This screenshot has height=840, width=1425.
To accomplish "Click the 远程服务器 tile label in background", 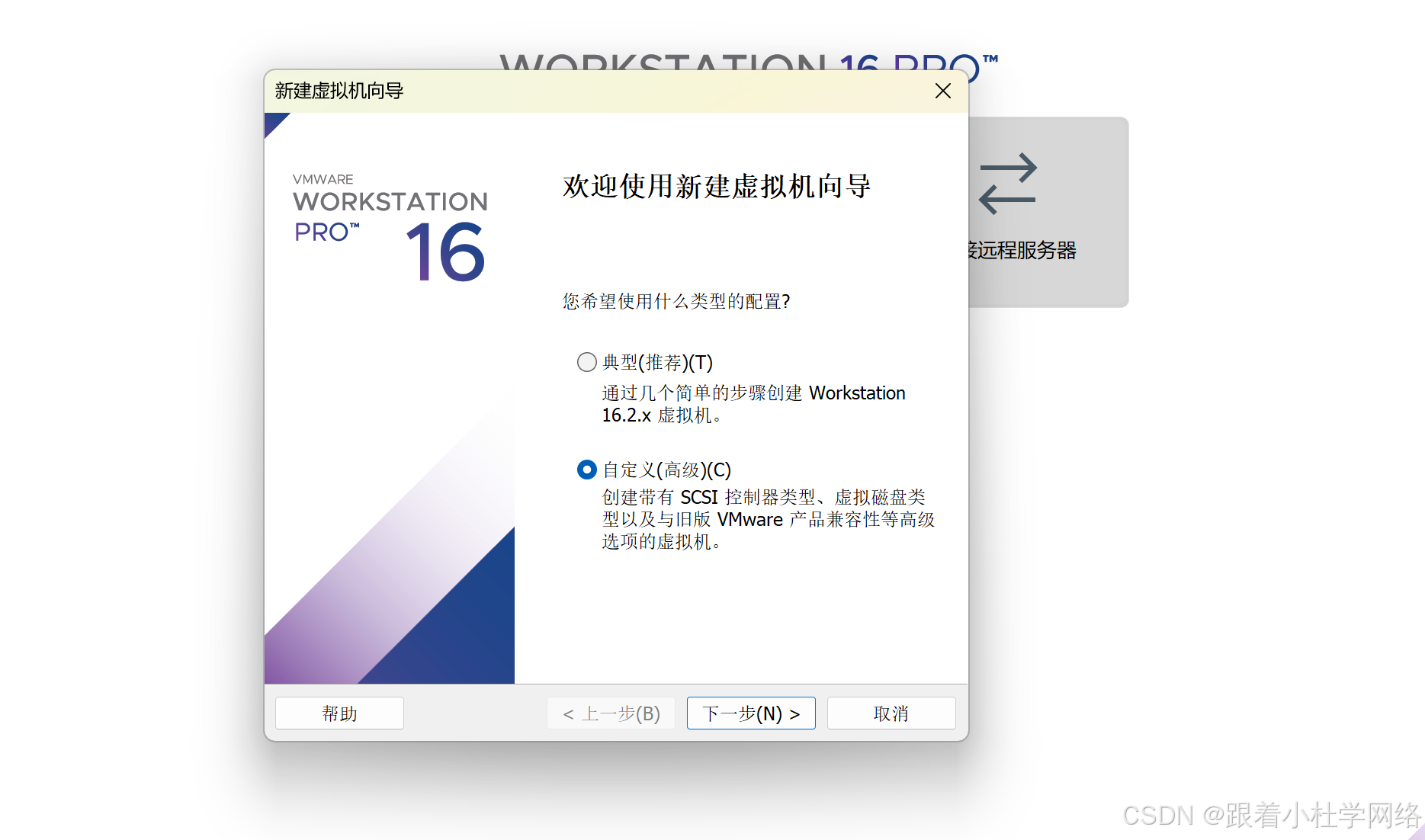I will click(x=1022, y=250).
